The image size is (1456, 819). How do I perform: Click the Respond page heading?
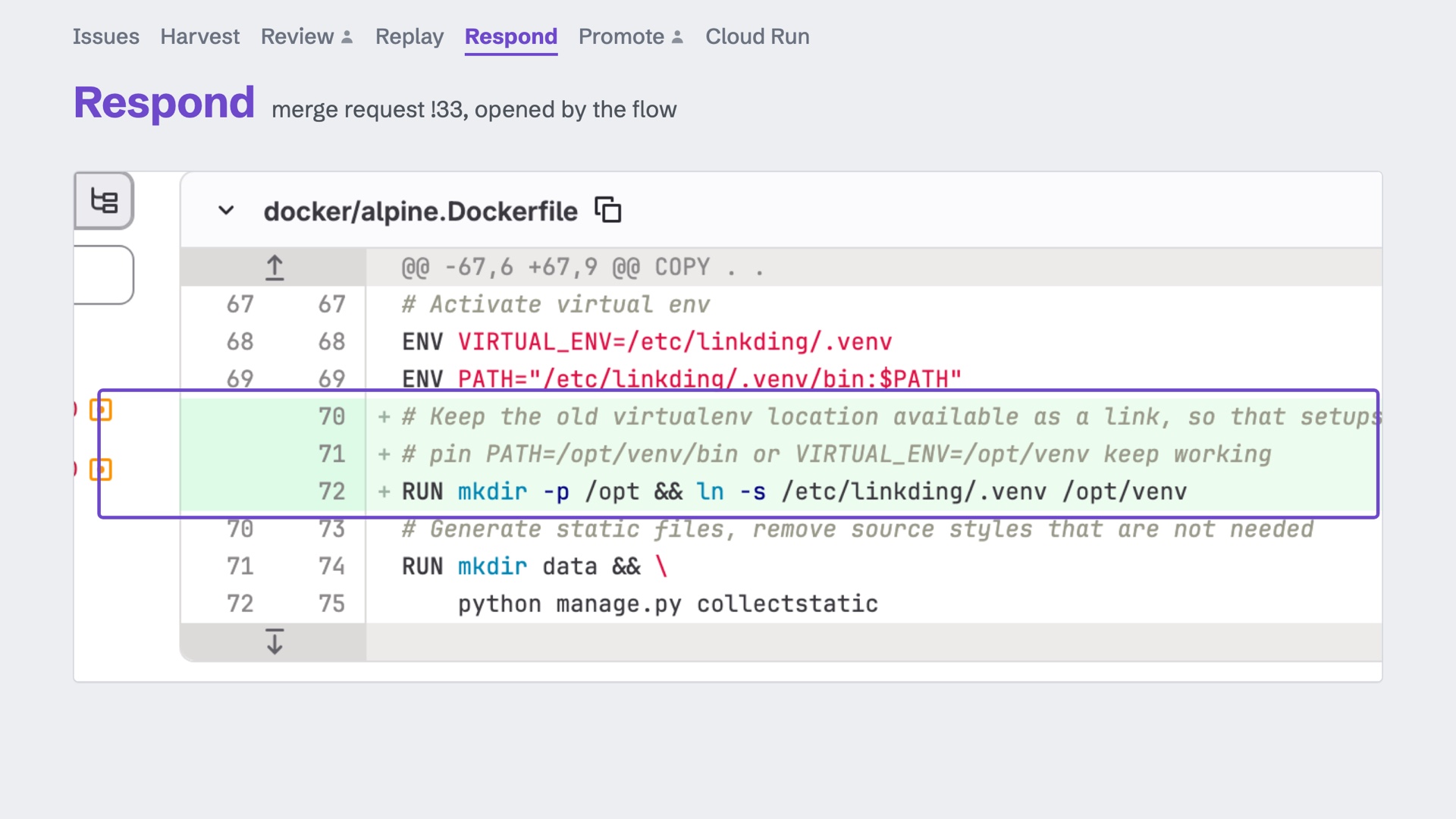click(x=164, y=102)
